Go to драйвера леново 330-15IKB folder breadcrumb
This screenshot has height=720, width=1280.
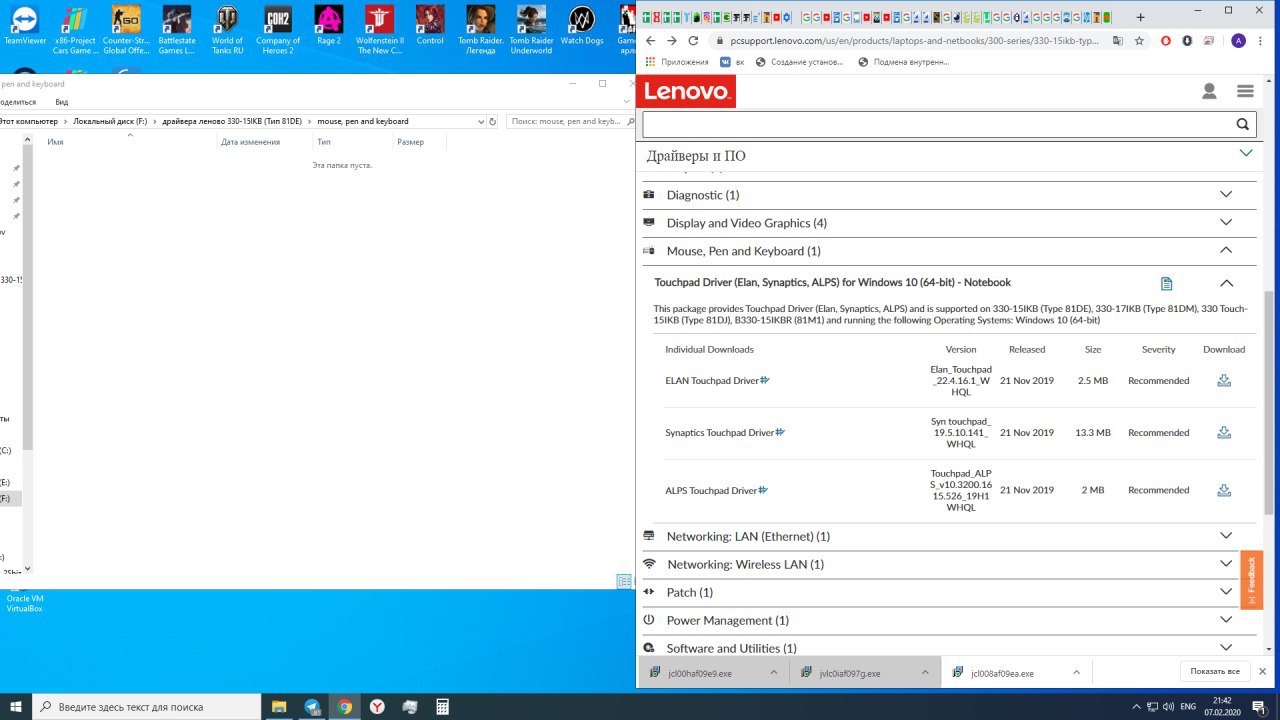click(x=232, y=121)
